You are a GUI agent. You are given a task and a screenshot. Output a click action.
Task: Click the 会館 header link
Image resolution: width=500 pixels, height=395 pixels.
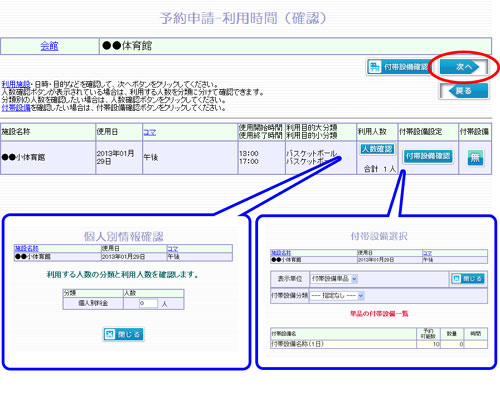click(x=49, y=46)
